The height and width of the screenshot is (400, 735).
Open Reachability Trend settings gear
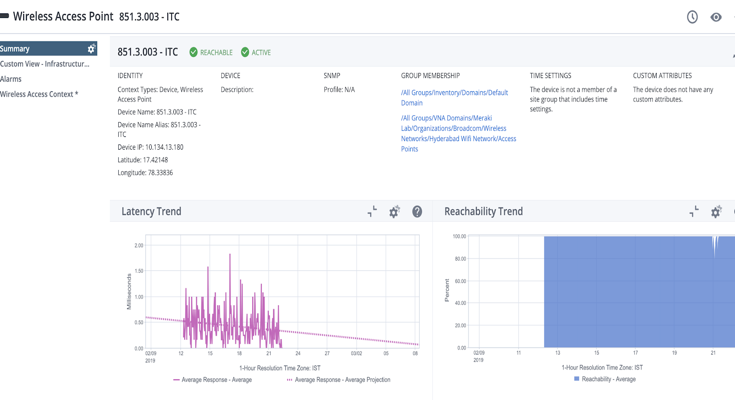[716, 212]
